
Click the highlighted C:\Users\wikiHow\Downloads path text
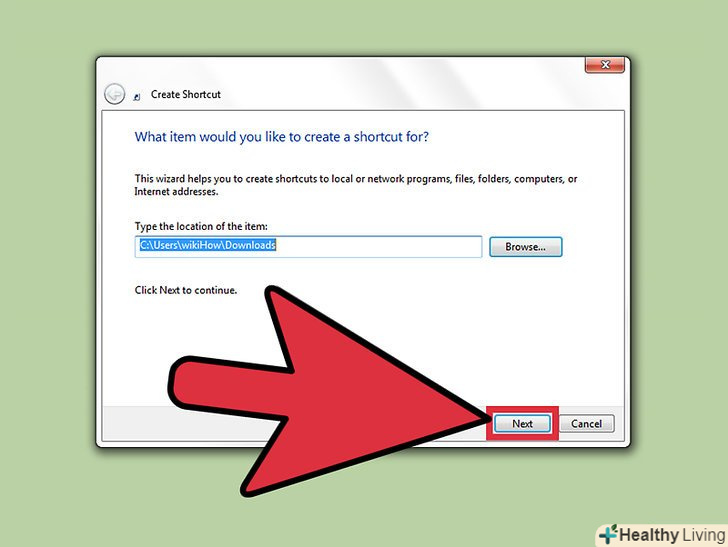click(x=208, y=245)
